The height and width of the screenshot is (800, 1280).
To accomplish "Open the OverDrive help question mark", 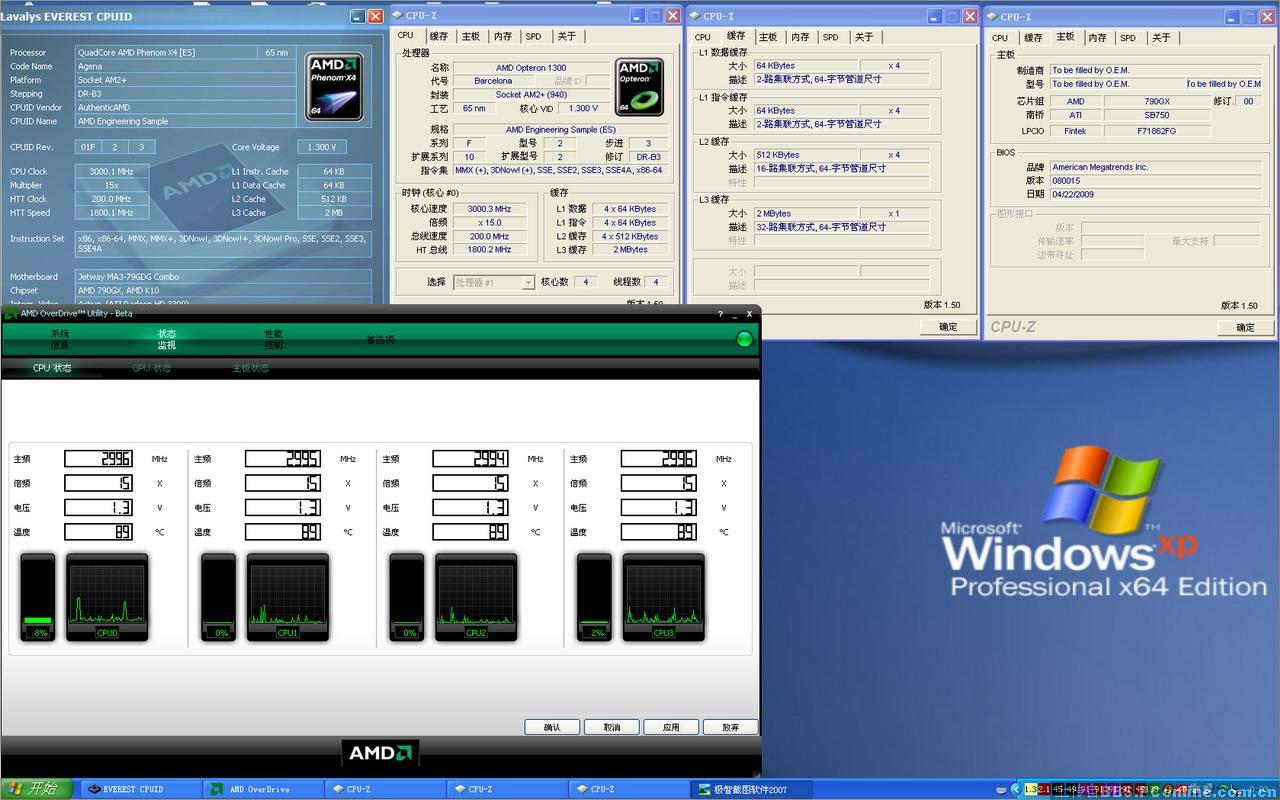I will (720, 314).
